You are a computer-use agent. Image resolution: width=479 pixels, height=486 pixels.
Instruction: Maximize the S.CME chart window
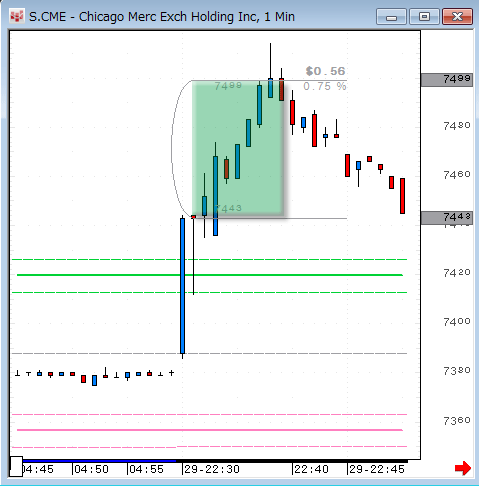pos(424,17)
